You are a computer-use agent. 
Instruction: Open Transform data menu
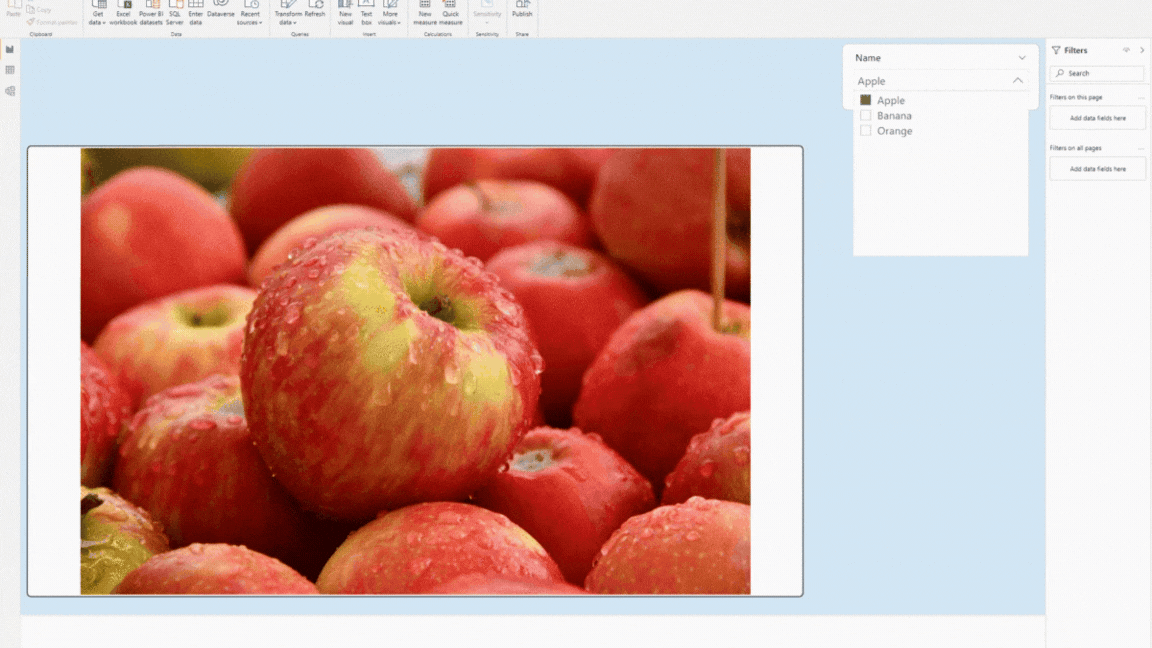tap(288, 14)
